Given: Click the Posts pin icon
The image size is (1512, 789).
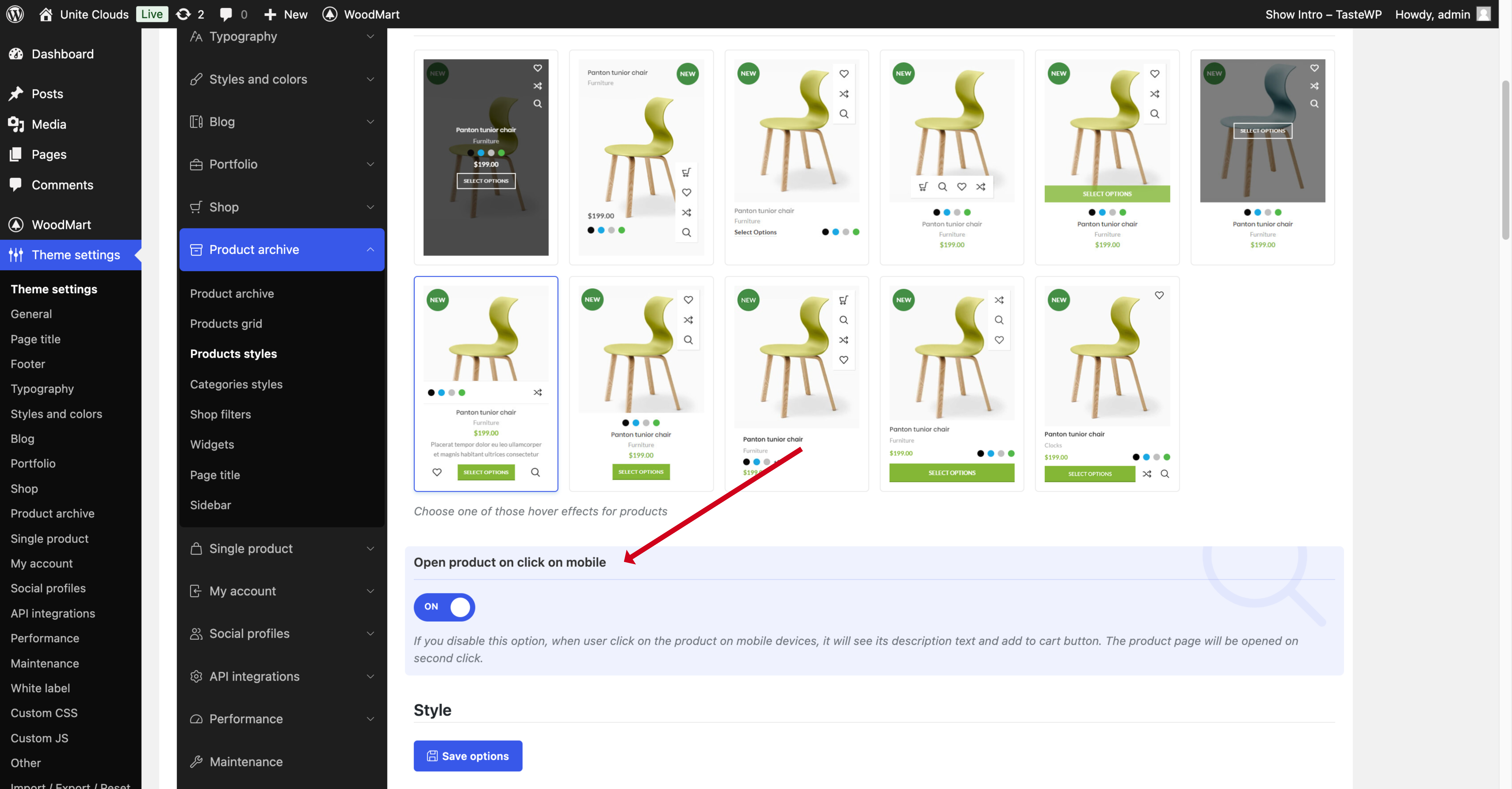Looking at the screenshot, I should click(x=16, y=94).
